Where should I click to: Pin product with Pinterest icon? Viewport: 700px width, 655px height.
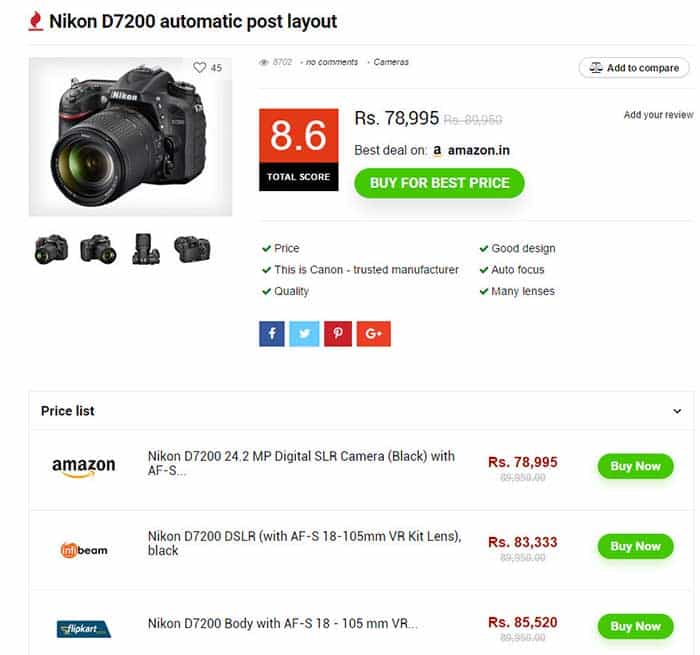tap(338, 334)
